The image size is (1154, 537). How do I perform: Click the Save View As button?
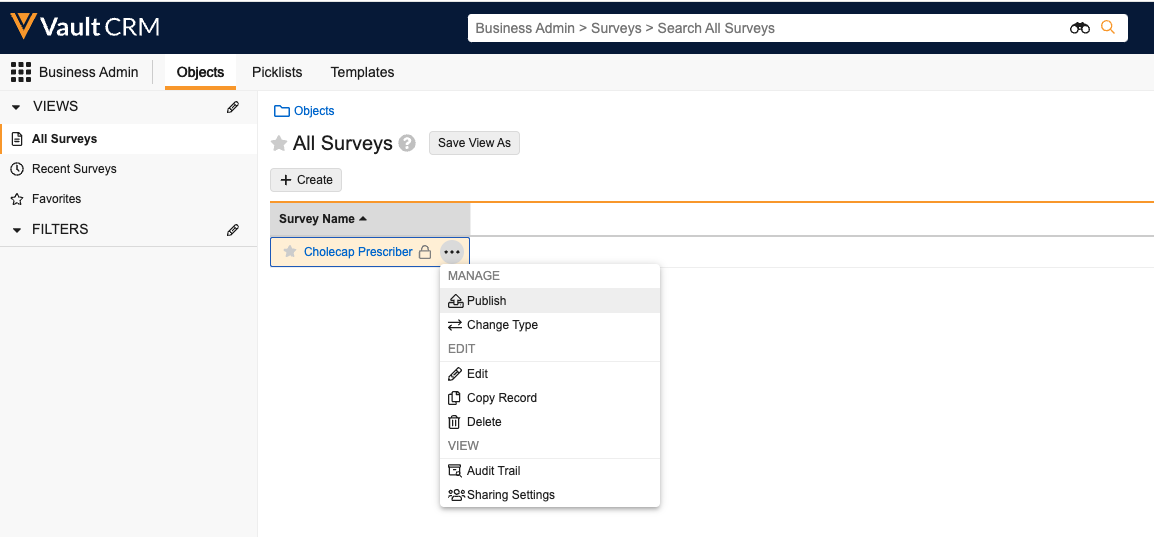[x=474, y=143]
